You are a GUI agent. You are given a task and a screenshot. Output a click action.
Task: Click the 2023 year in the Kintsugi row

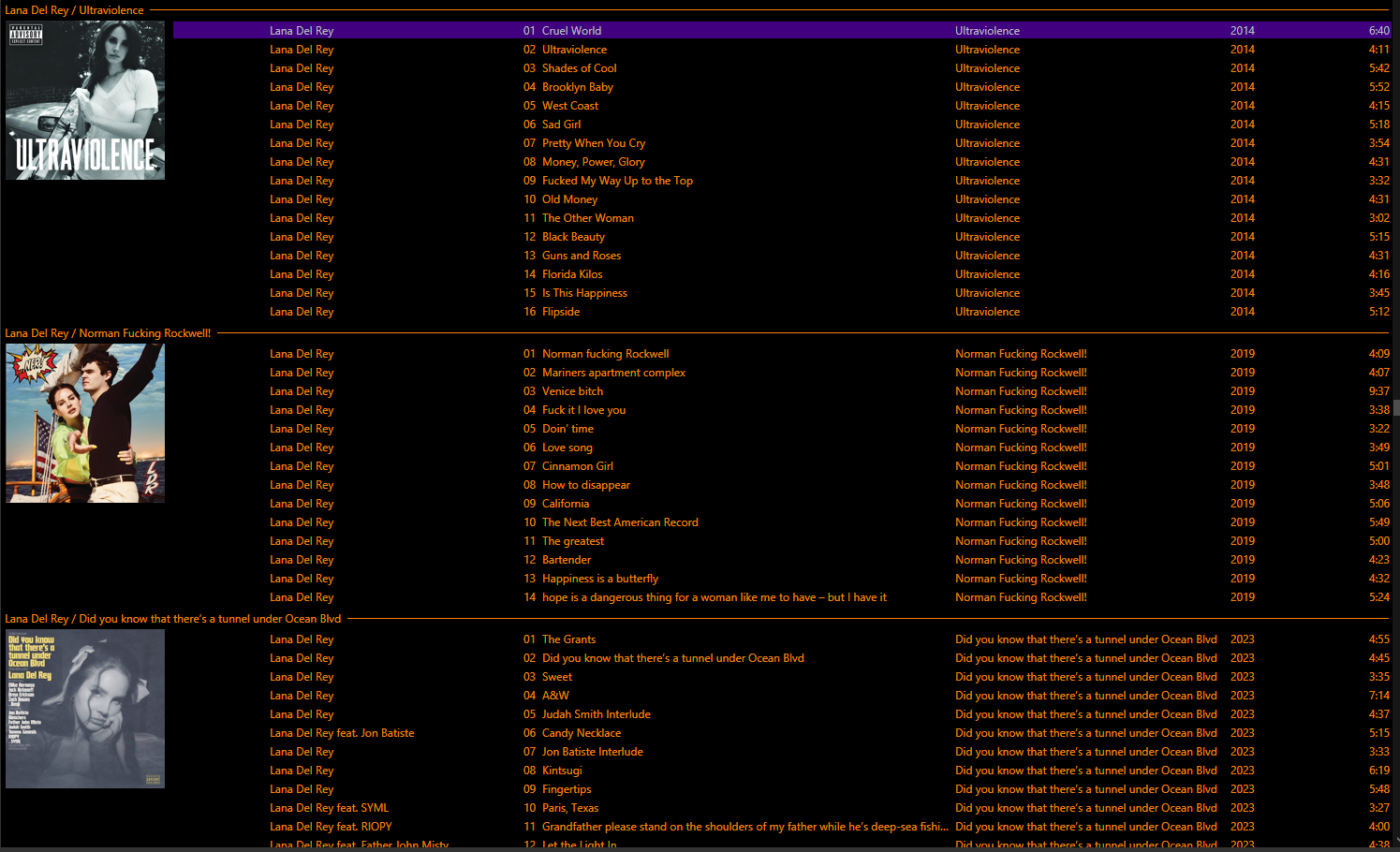pos(1243,771)
